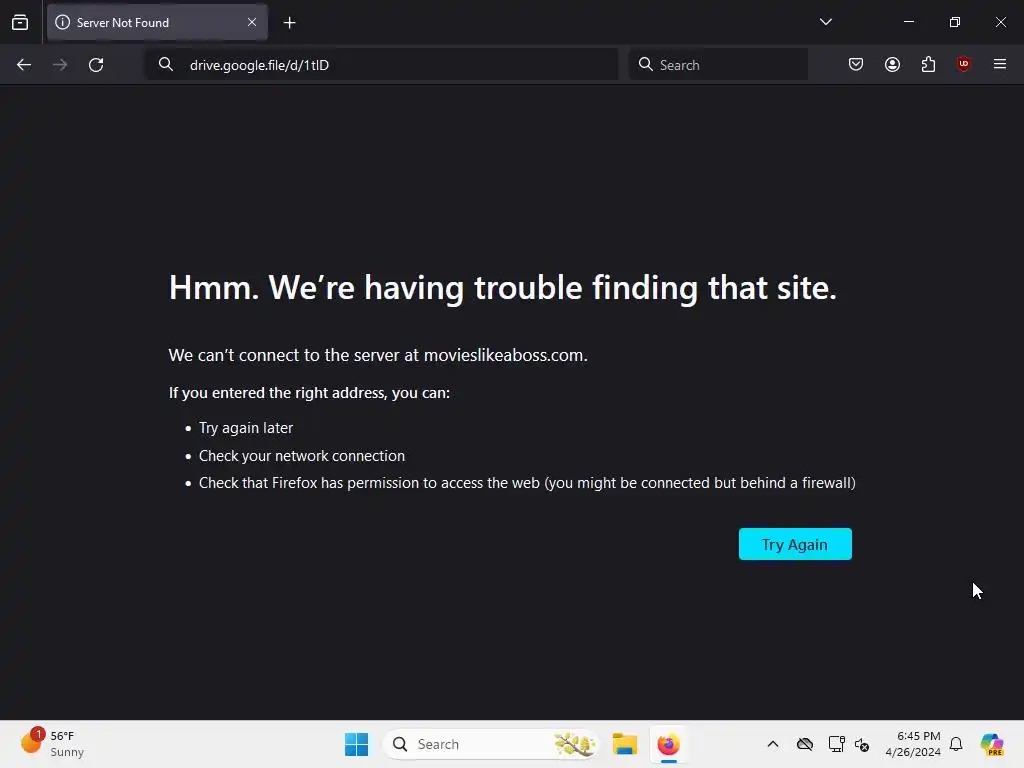Click the 'Hmm. We're having trouble' heading

coord(503,287)
